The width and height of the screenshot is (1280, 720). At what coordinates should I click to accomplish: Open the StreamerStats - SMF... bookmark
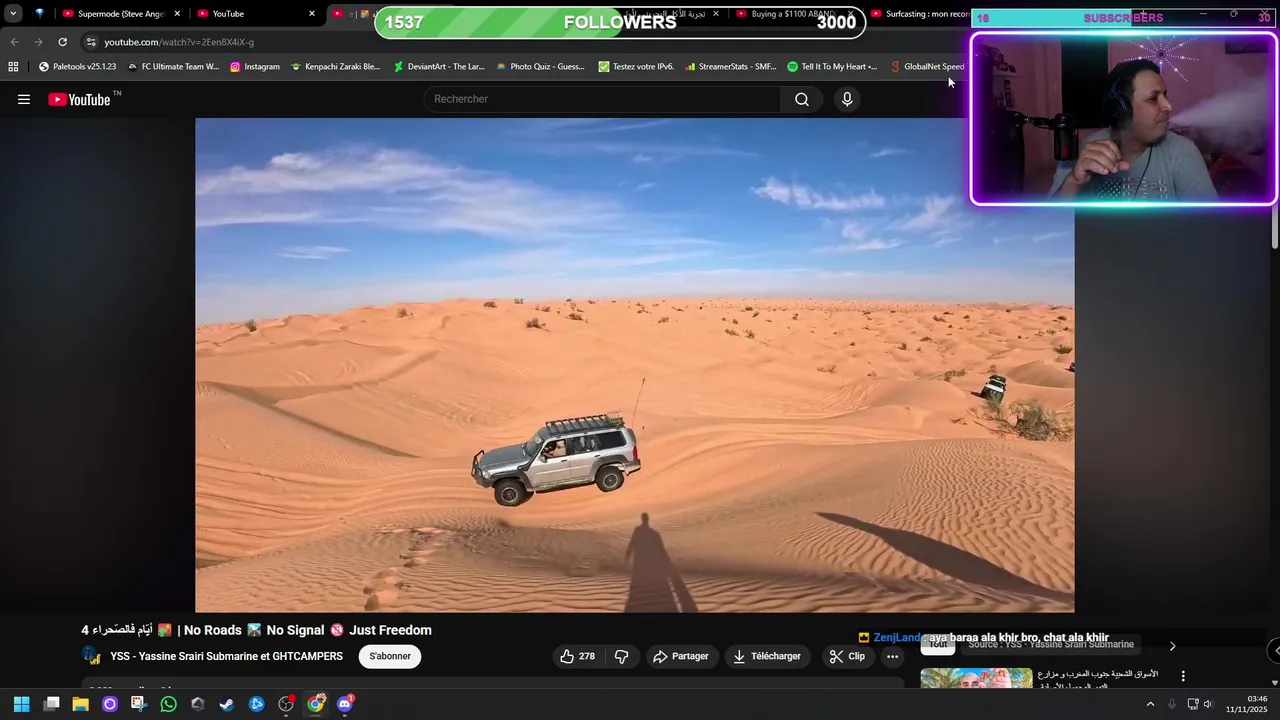click(x=731, y=67)
